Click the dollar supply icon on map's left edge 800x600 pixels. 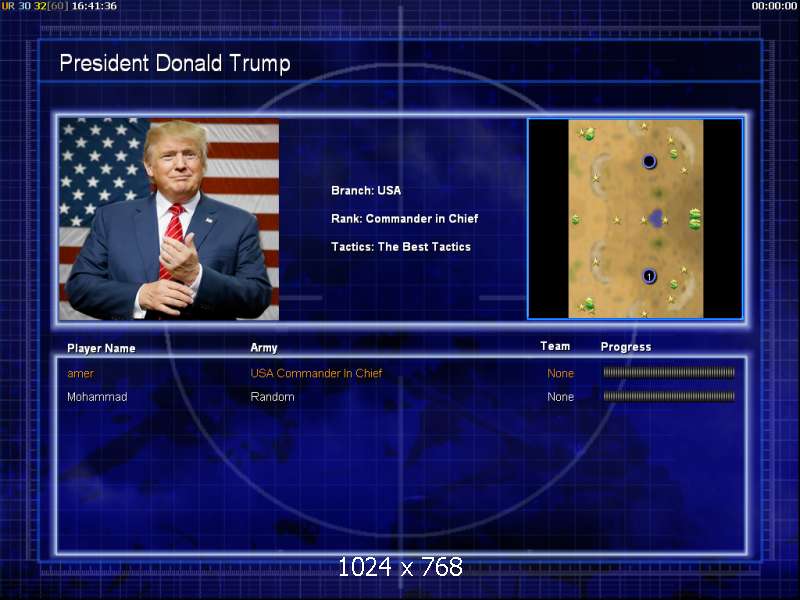(x=576, y=219)
